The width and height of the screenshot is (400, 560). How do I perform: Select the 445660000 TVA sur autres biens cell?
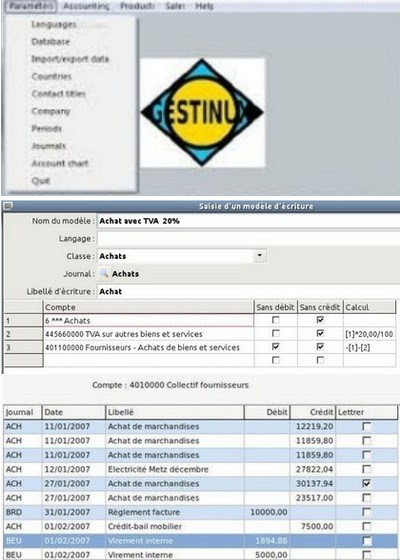[x=148, y=334]
